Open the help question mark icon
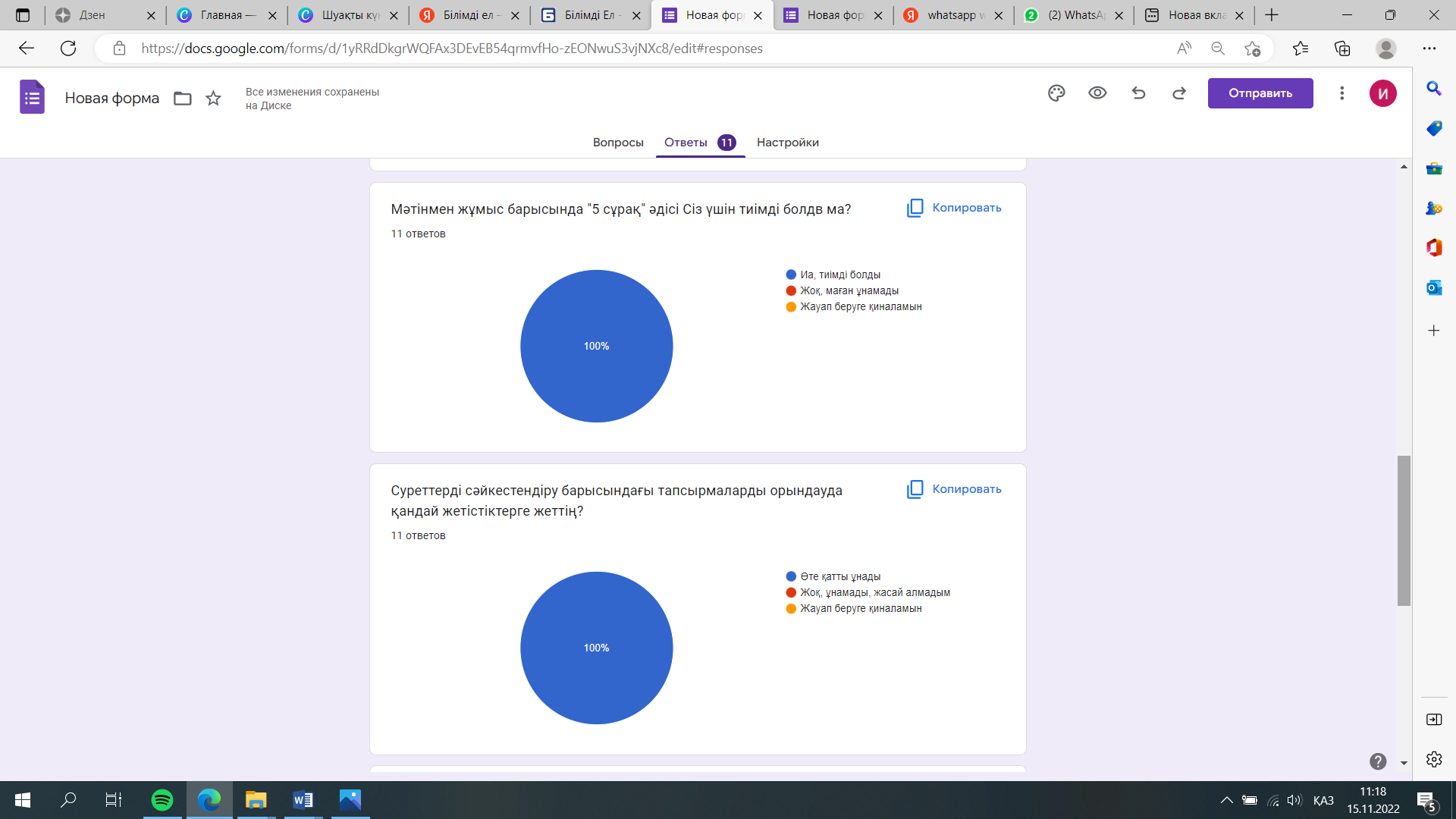 pyautogui.click(x=1378, y=761)
